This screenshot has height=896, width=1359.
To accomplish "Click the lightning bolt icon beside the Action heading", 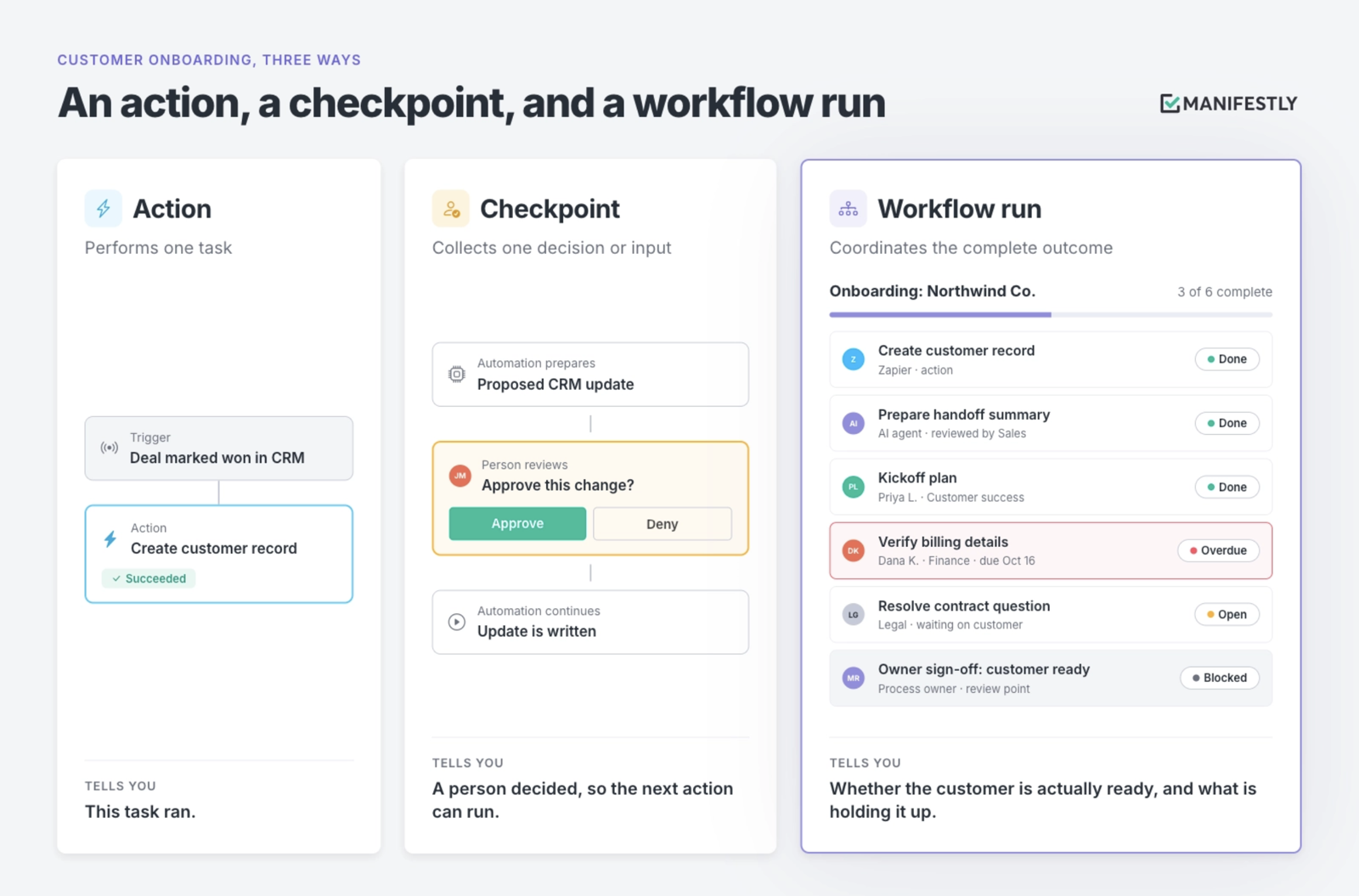I will click(x=104, y=209).
